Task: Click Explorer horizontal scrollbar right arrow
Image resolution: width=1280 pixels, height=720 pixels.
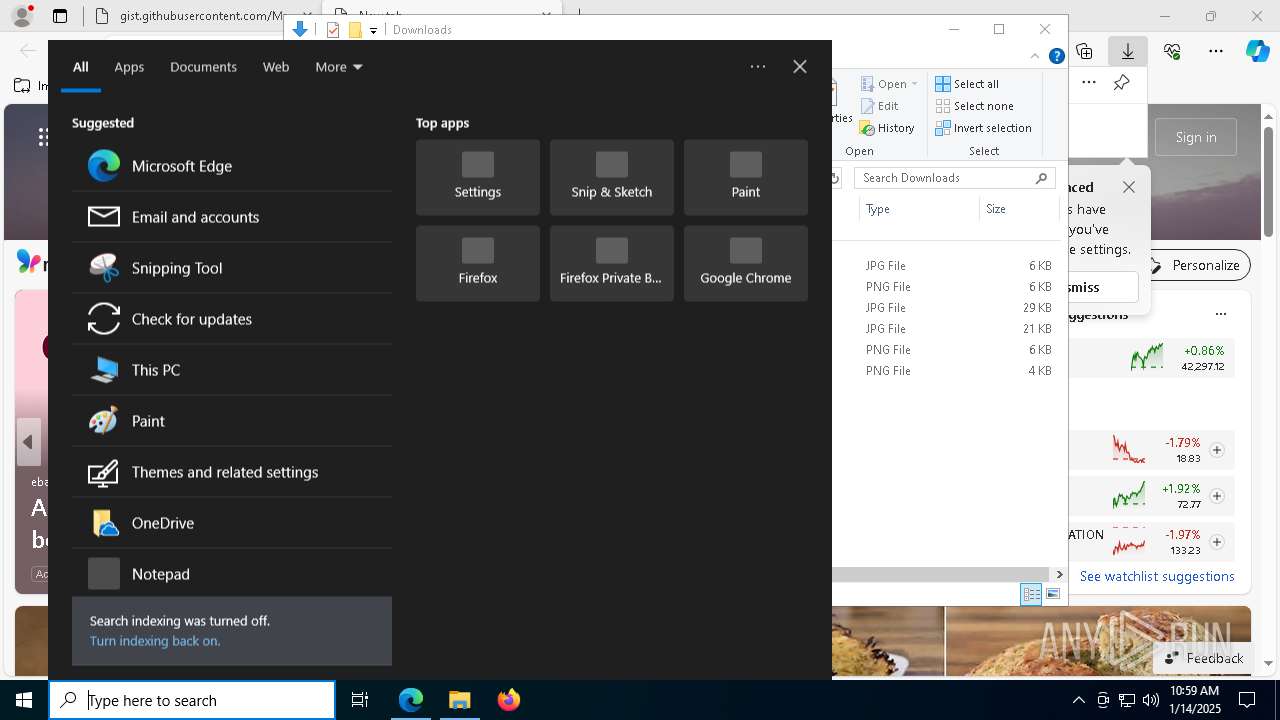Action: 1060,575
